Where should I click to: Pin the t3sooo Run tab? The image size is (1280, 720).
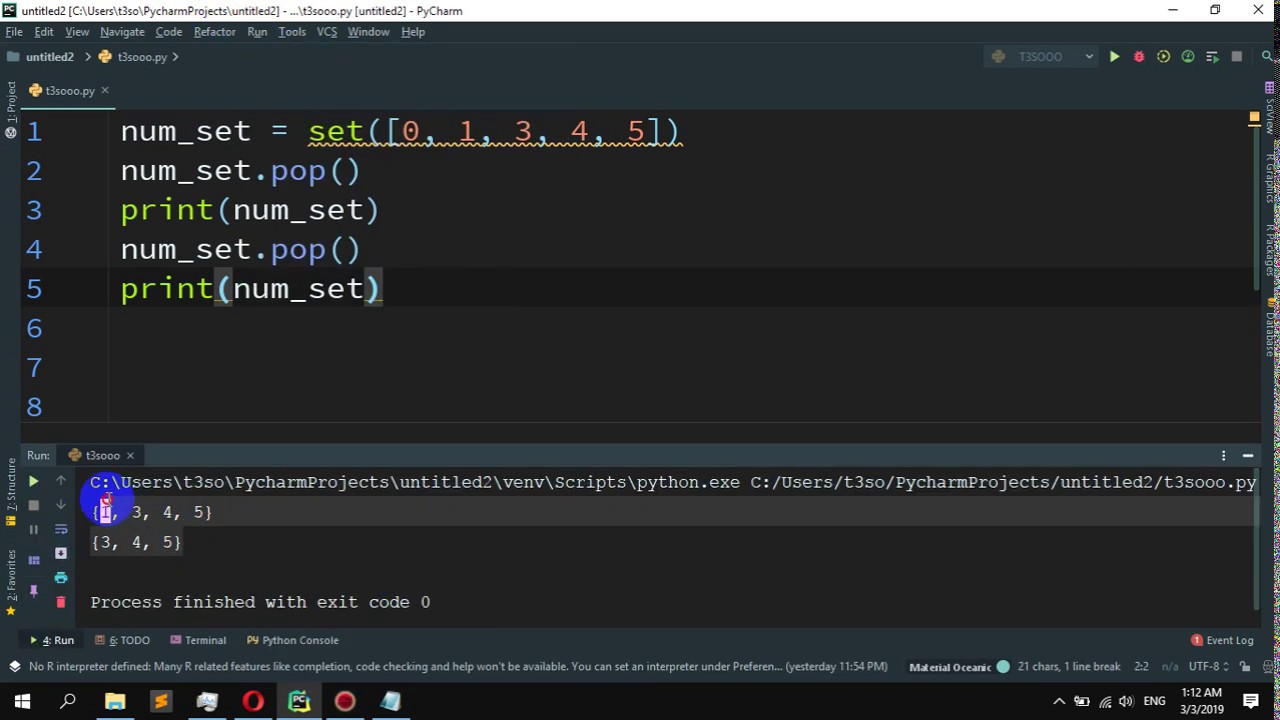point(33,590)
